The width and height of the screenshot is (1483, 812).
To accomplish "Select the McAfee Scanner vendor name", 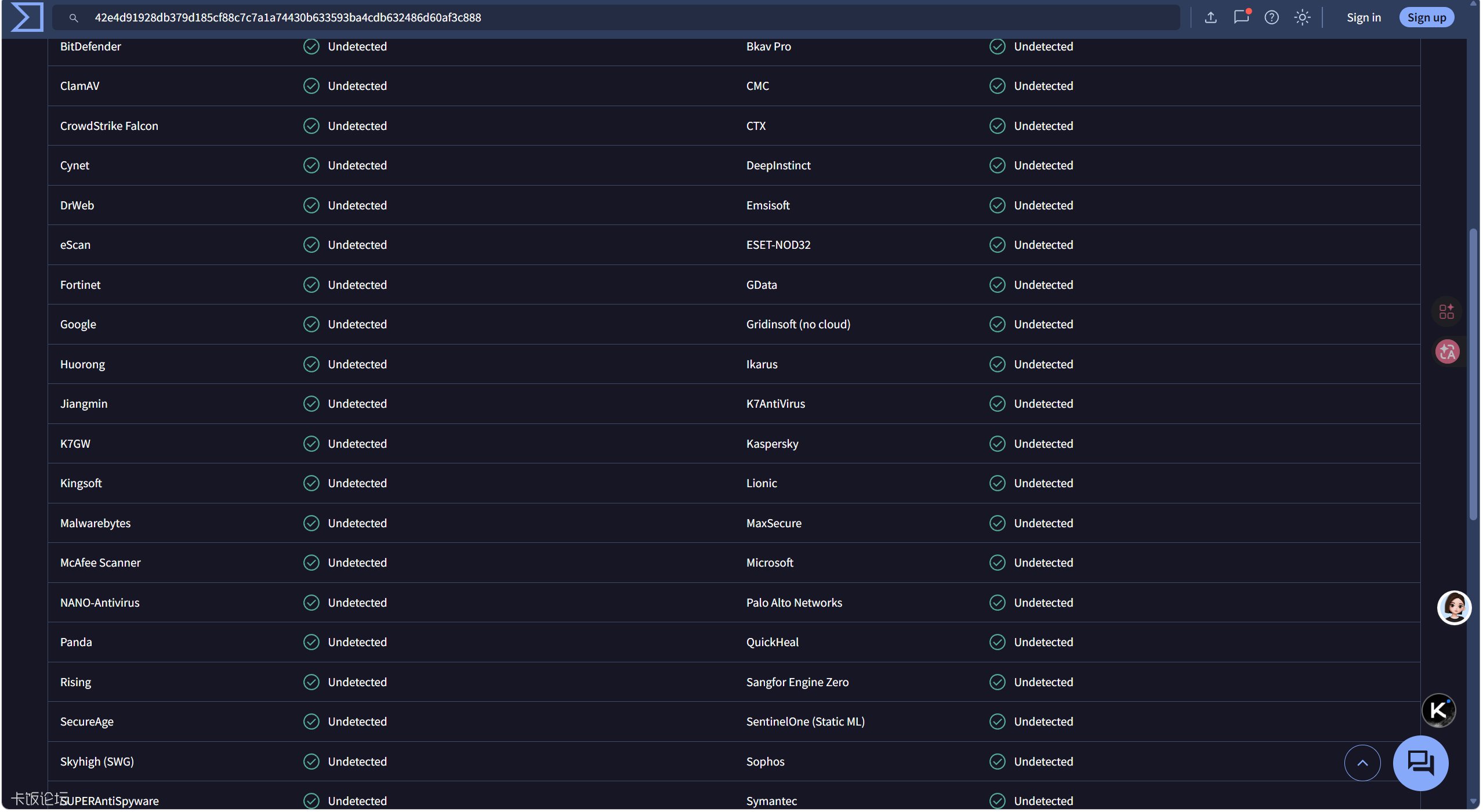I will coord(100,563).
